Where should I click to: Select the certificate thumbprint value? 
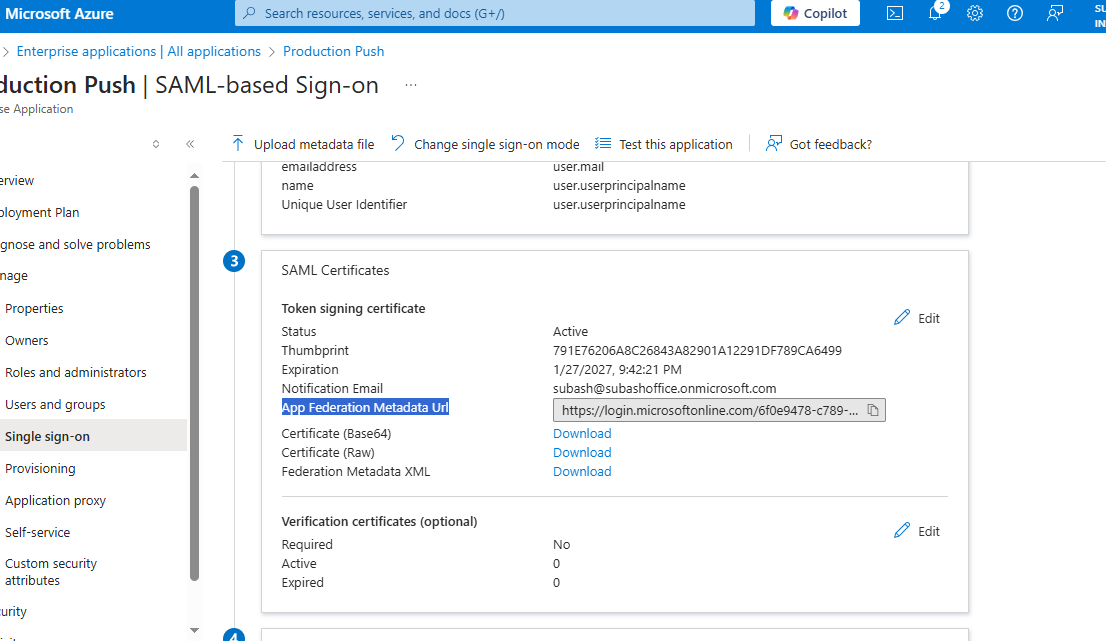(697, 350)
